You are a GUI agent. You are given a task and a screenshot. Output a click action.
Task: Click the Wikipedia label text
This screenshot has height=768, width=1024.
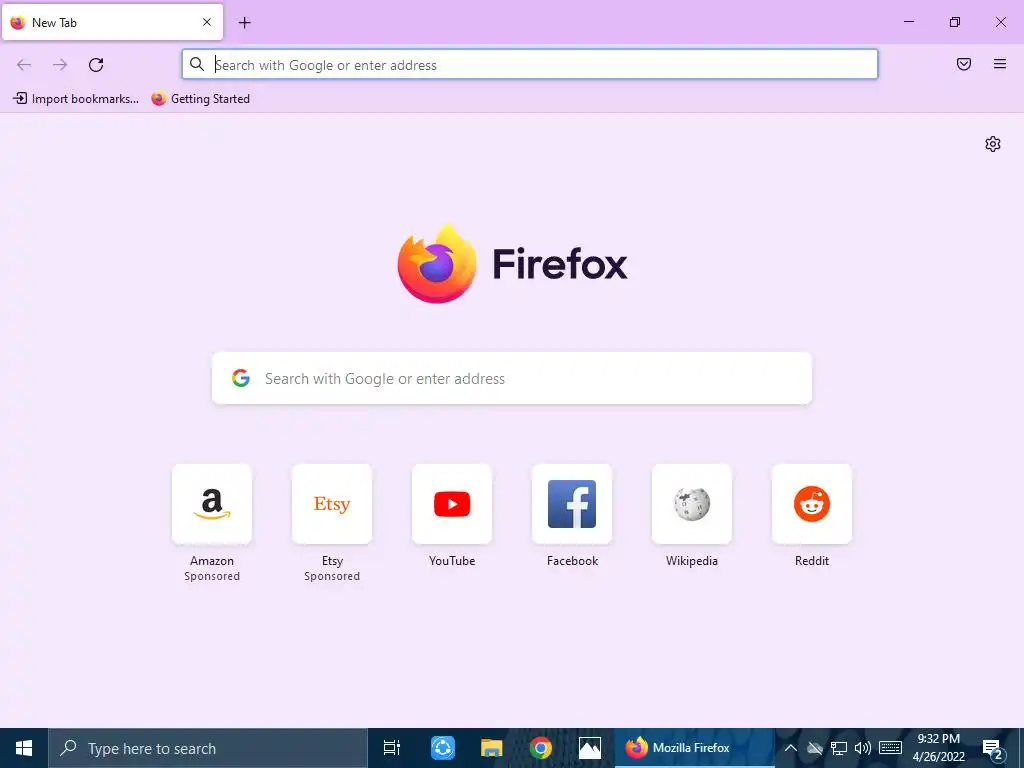tap(692, 561)
